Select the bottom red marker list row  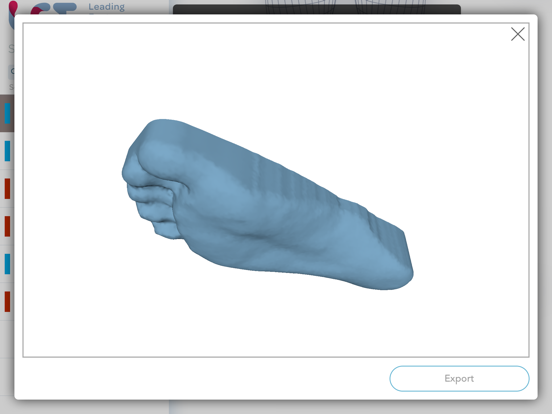click(x=7, y=302)
